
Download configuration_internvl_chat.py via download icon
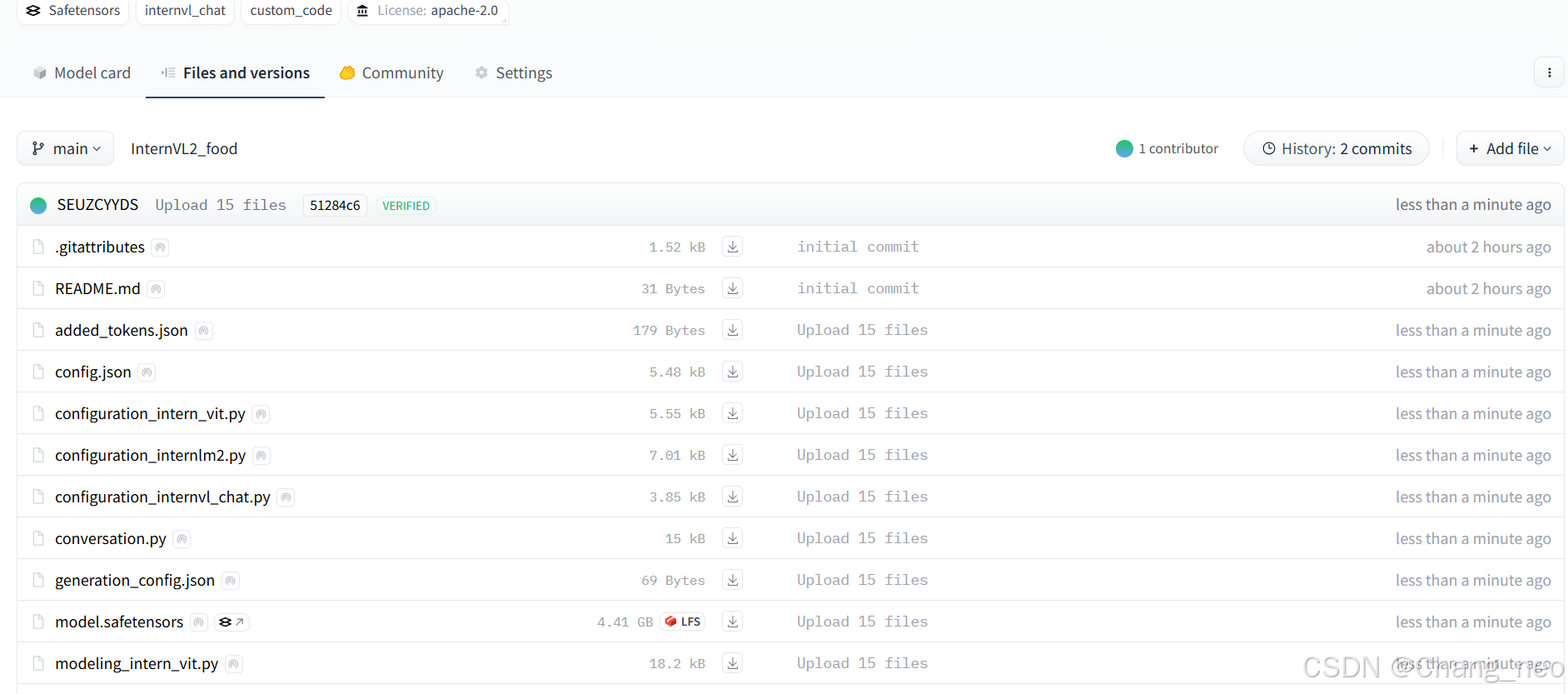point(733,497)
